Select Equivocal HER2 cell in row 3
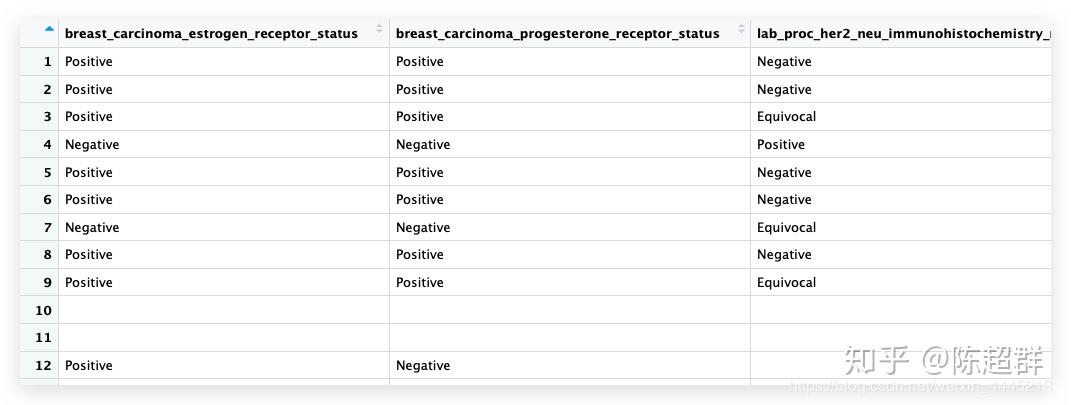Viewport: 1071px width, 405px height. tap(786, 117)
